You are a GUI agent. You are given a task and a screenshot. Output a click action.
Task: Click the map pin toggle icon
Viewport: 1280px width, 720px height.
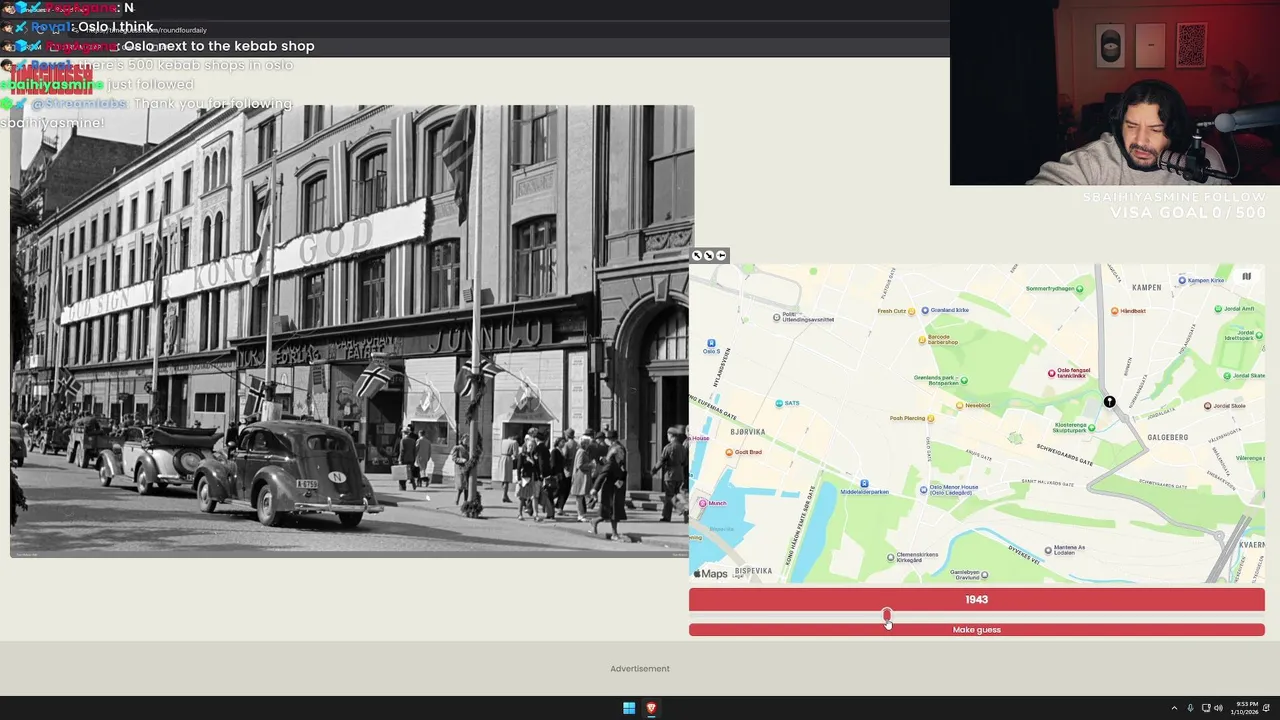coord(721,256)
